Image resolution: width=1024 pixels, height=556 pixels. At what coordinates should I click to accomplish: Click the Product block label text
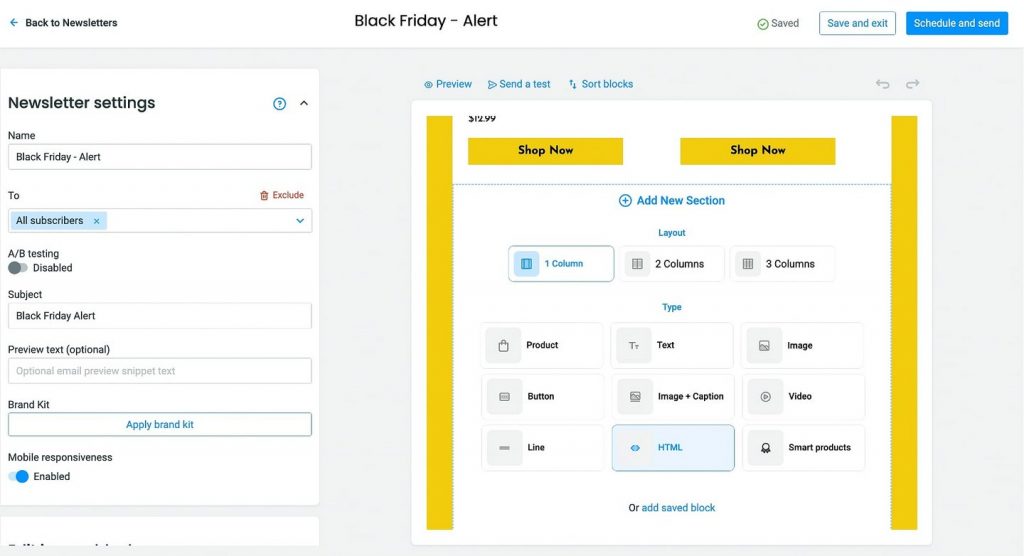(542, 345)
